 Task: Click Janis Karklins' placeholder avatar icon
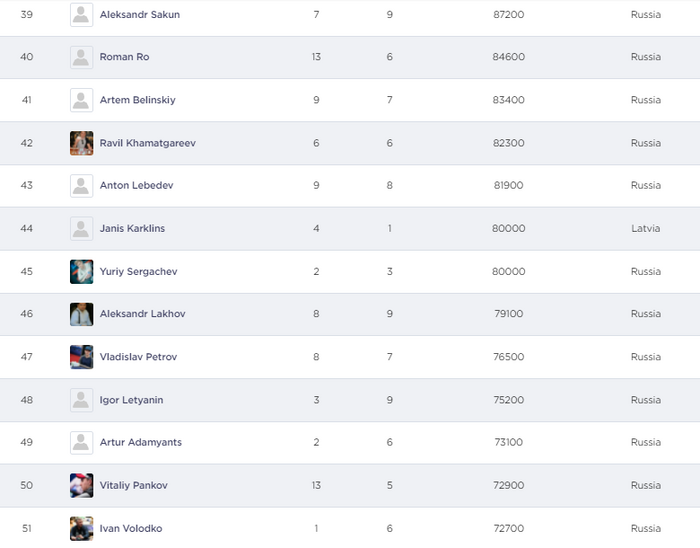[x=82, y=228]
